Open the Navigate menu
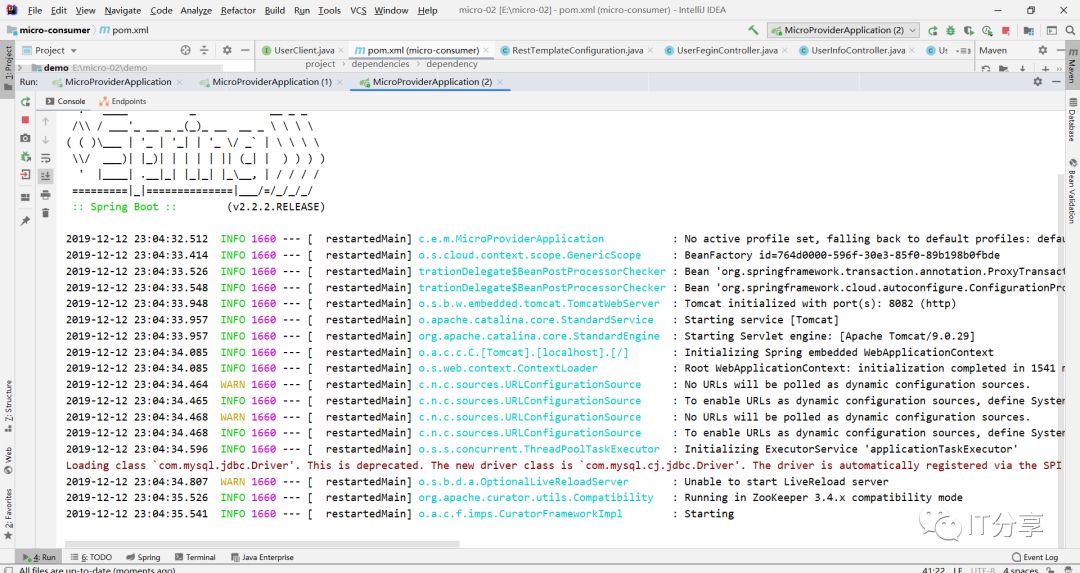Viewport: 1080px width, 573px height. click(x=123, y=10)
